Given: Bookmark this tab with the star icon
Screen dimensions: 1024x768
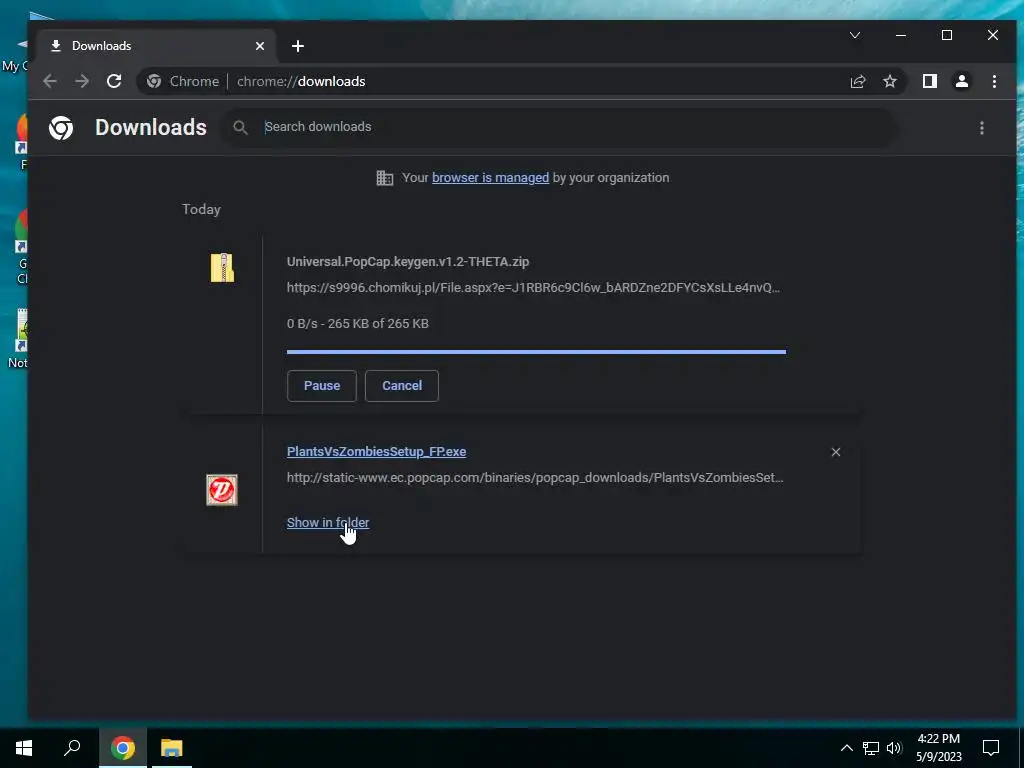Looking at the screenshot, I should coord(890,82).
